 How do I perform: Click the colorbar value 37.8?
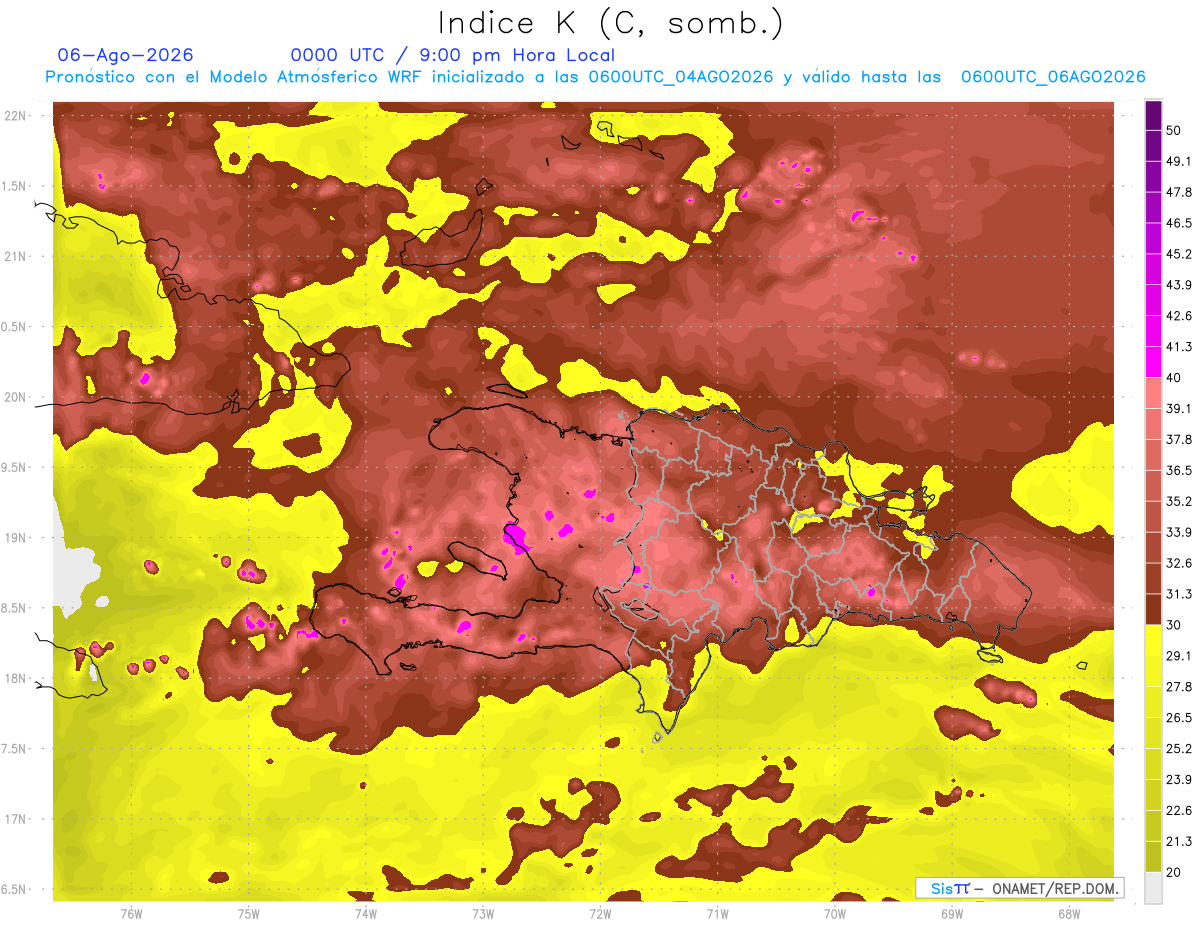point(1178,440)
